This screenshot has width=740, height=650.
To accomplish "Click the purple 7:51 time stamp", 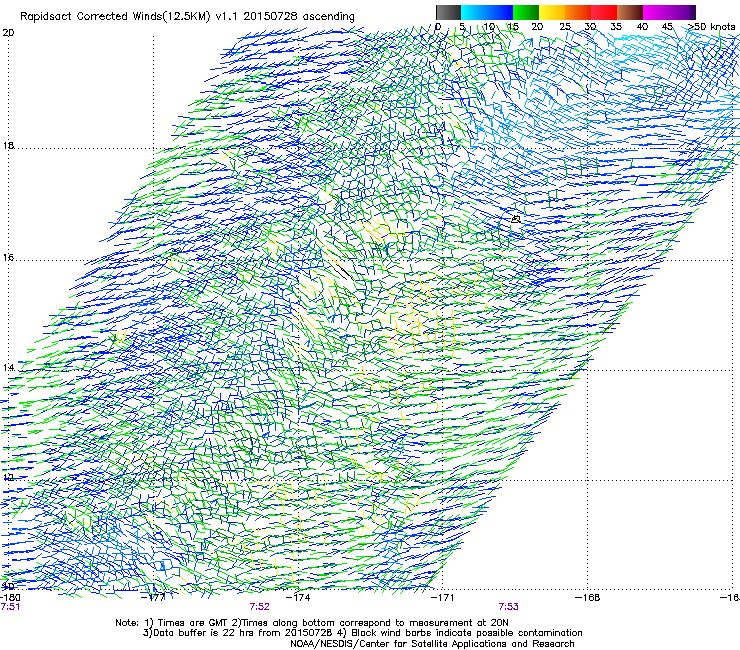I will (10, 607).
